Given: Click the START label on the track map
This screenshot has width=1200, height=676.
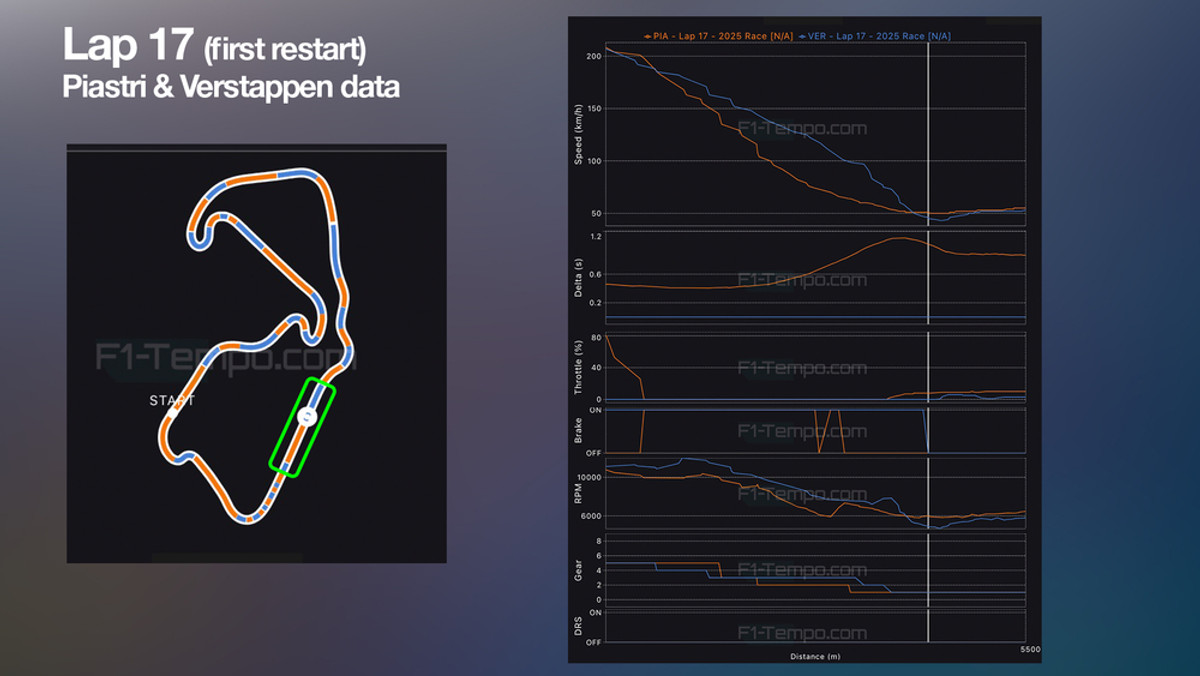Looking at the screenshot, I should (172, 401).
